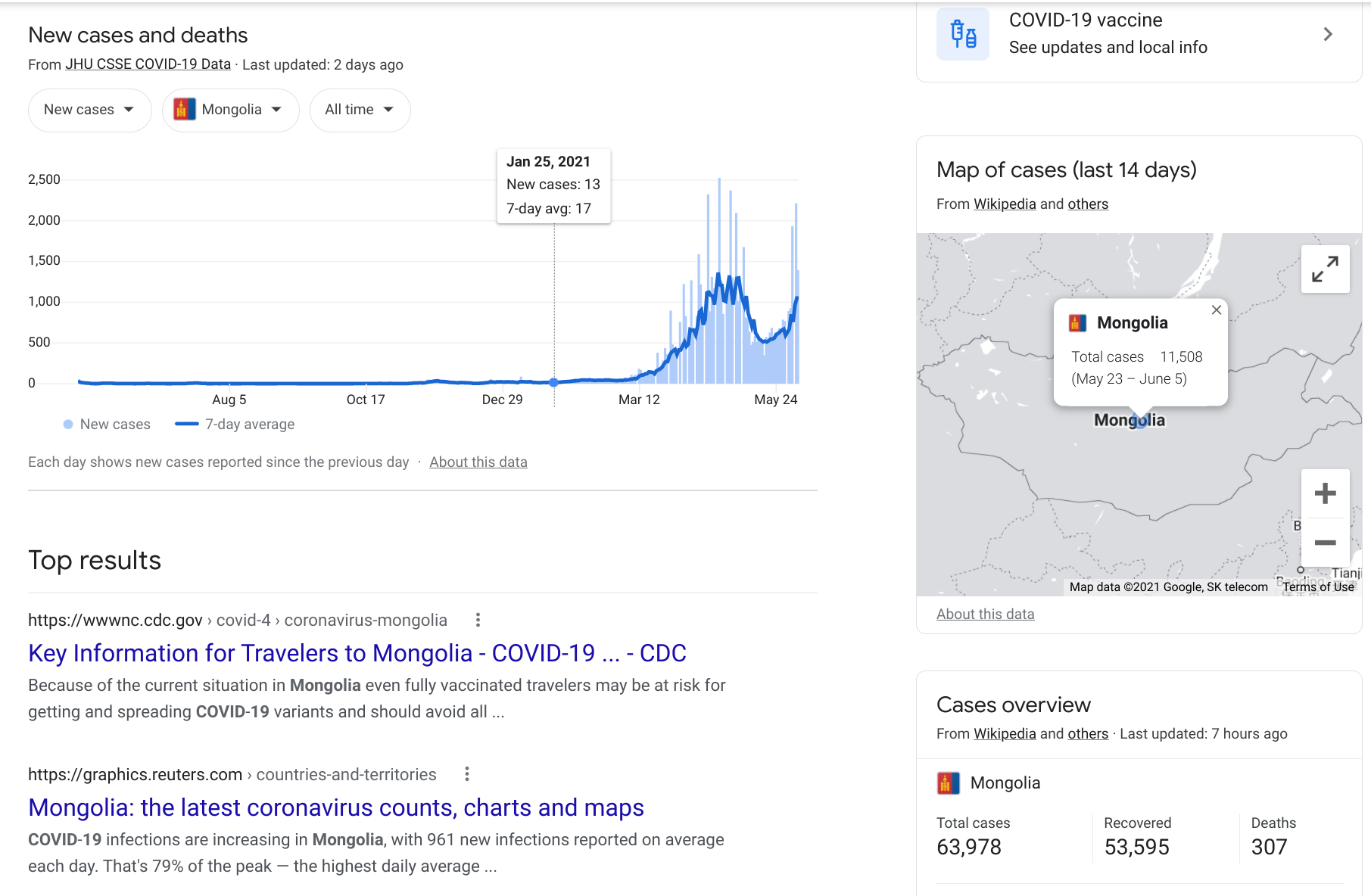Expand the map to fullscreen

point(1325,269)
